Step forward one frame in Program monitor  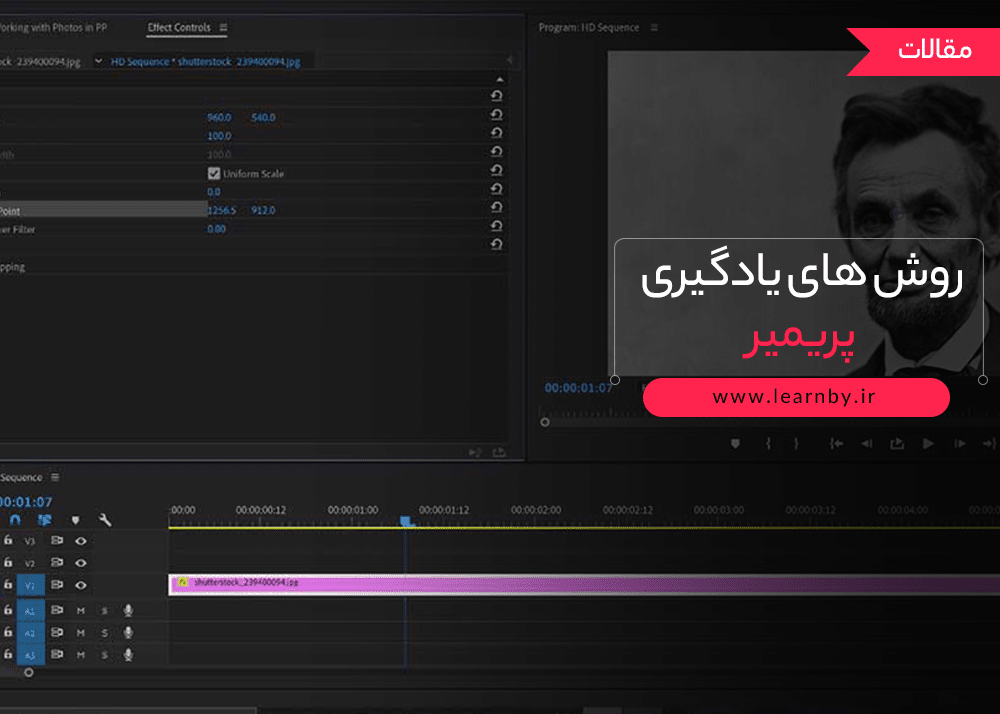pyautogui.click(x=960, y=444)
